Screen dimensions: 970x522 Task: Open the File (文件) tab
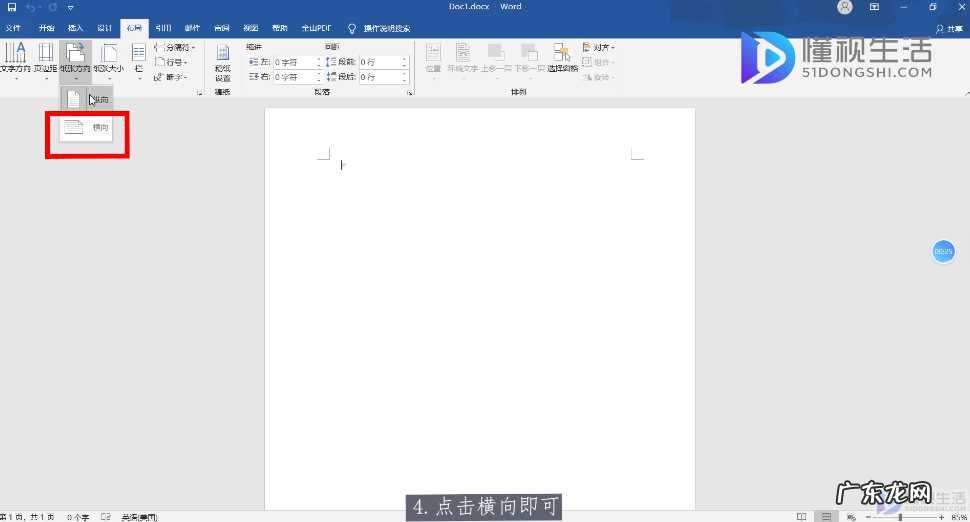[x=14, y=28]
